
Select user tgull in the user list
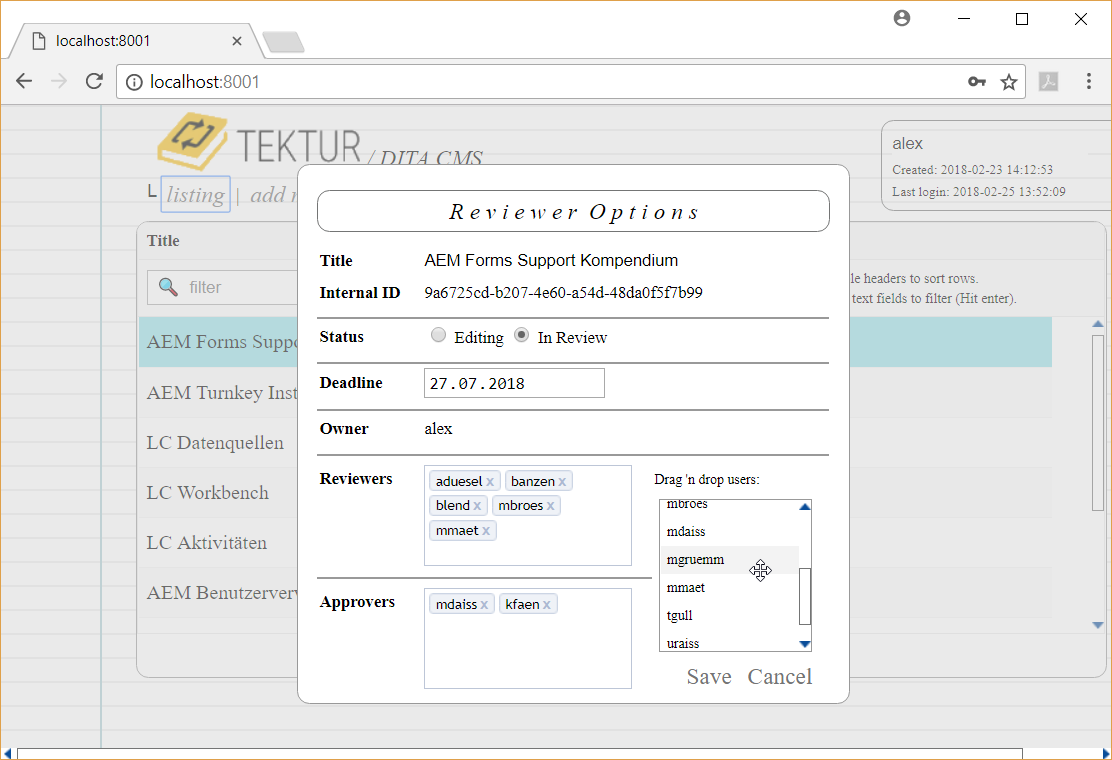point(680,616)
